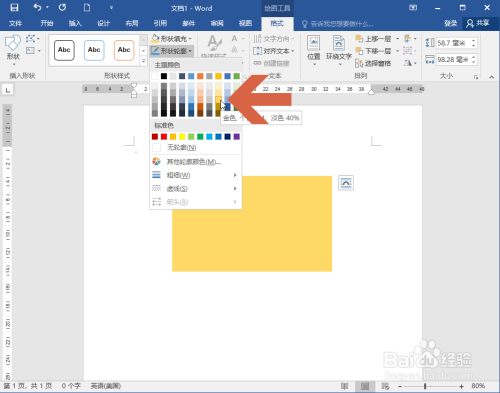This screenshot has width=500, height=393.
Task: Select the black outline Abc shape style
Action: (x=64, y=50)
